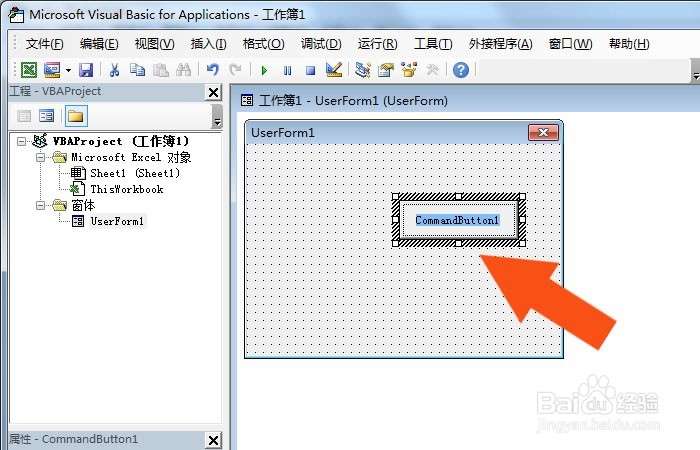Open the 视图(V) menu
This screenshot has height=450, width=700.
[154, 44]
